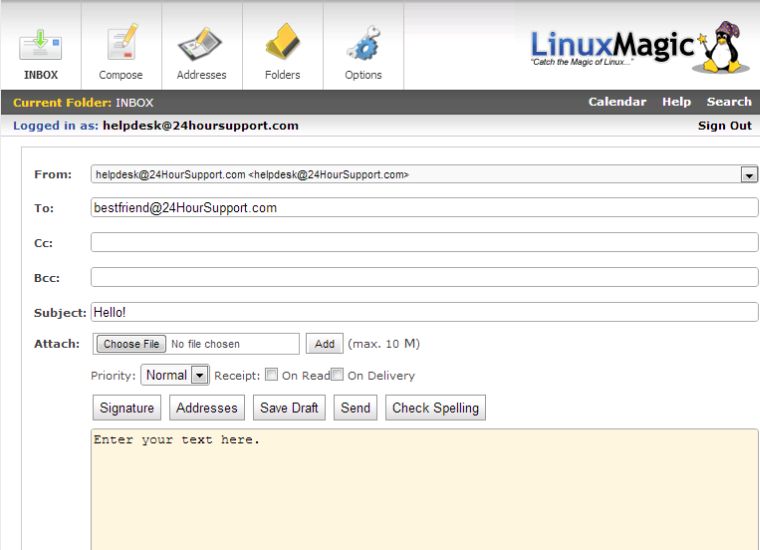
Task: Click the Save Draft button
Action: coord(289,408)
